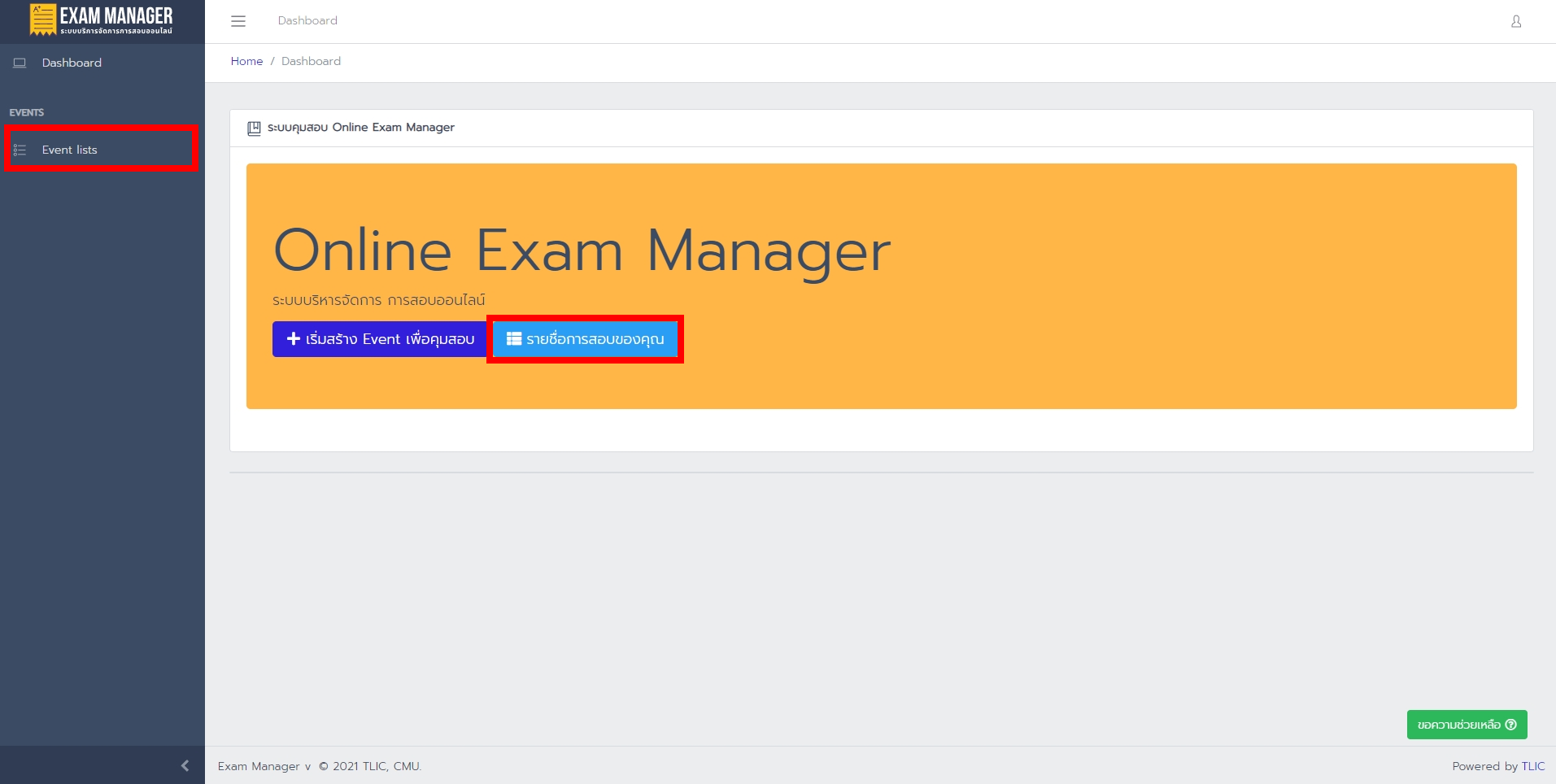1556x784 pixels.
Task: Click the เริ่มสร้าง Event เพื่อคุมสอบ button
Action: pyautogui.click(x=379, y=339)
